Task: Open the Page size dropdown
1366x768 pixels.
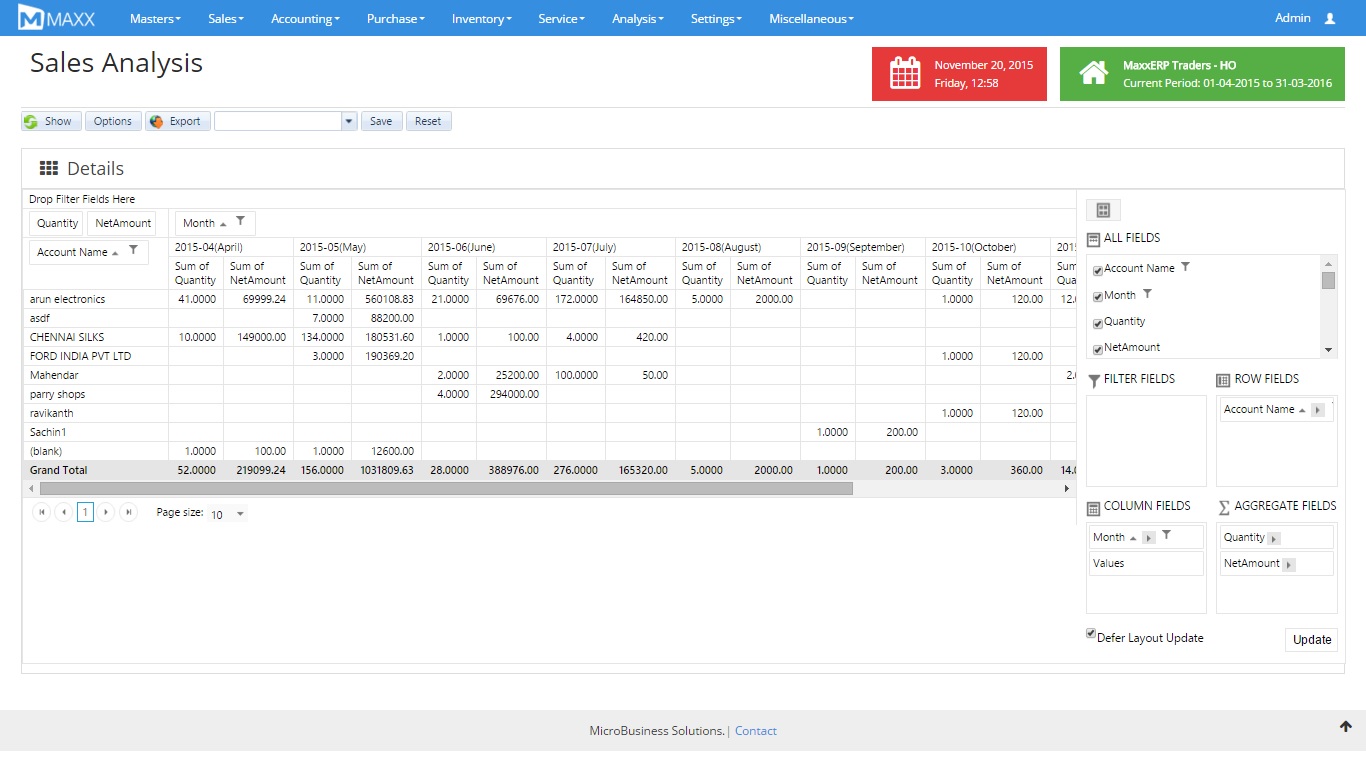Action: click(239, 514)
